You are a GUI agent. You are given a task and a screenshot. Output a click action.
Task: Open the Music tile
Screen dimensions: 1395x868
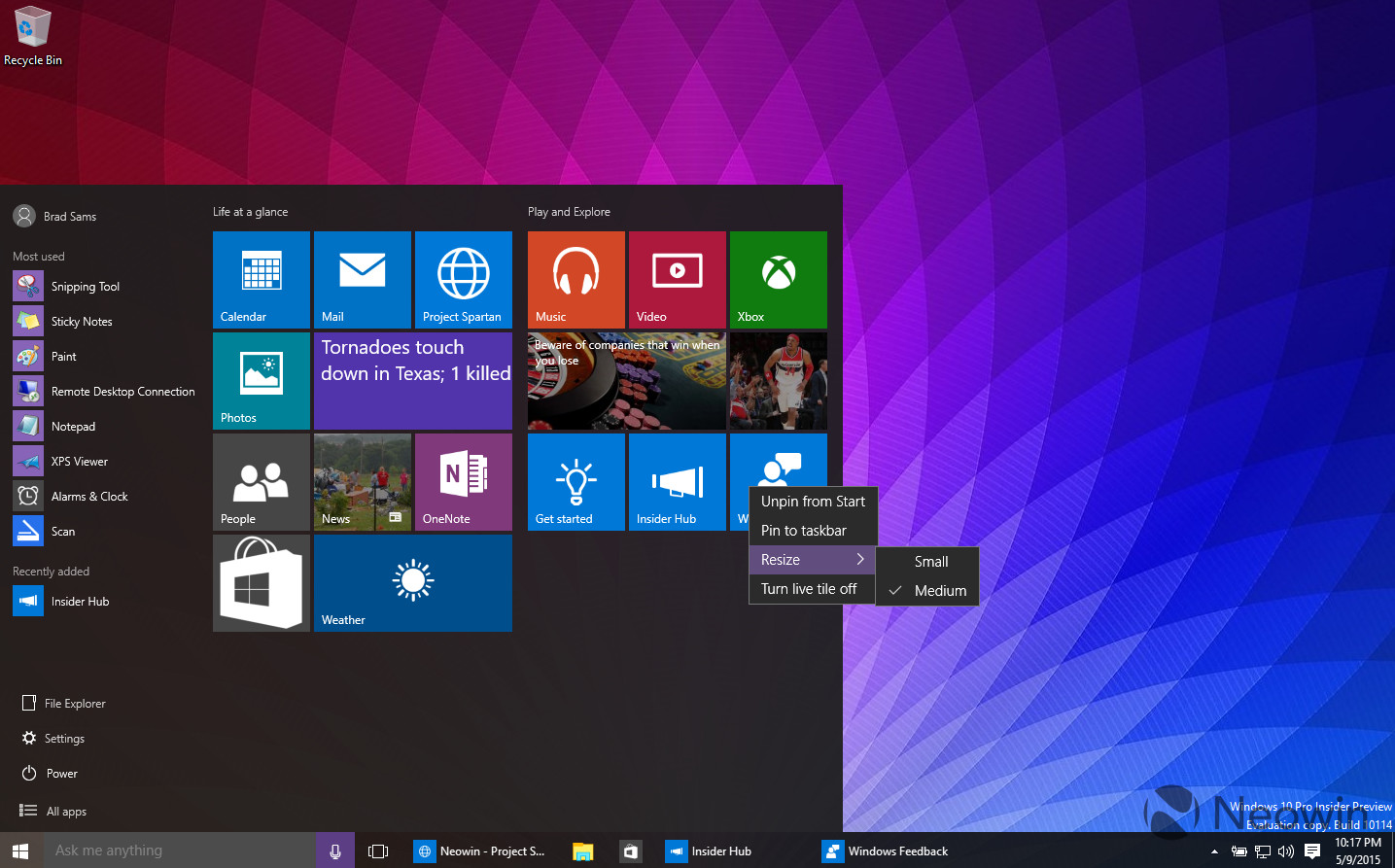pos(576,280)
